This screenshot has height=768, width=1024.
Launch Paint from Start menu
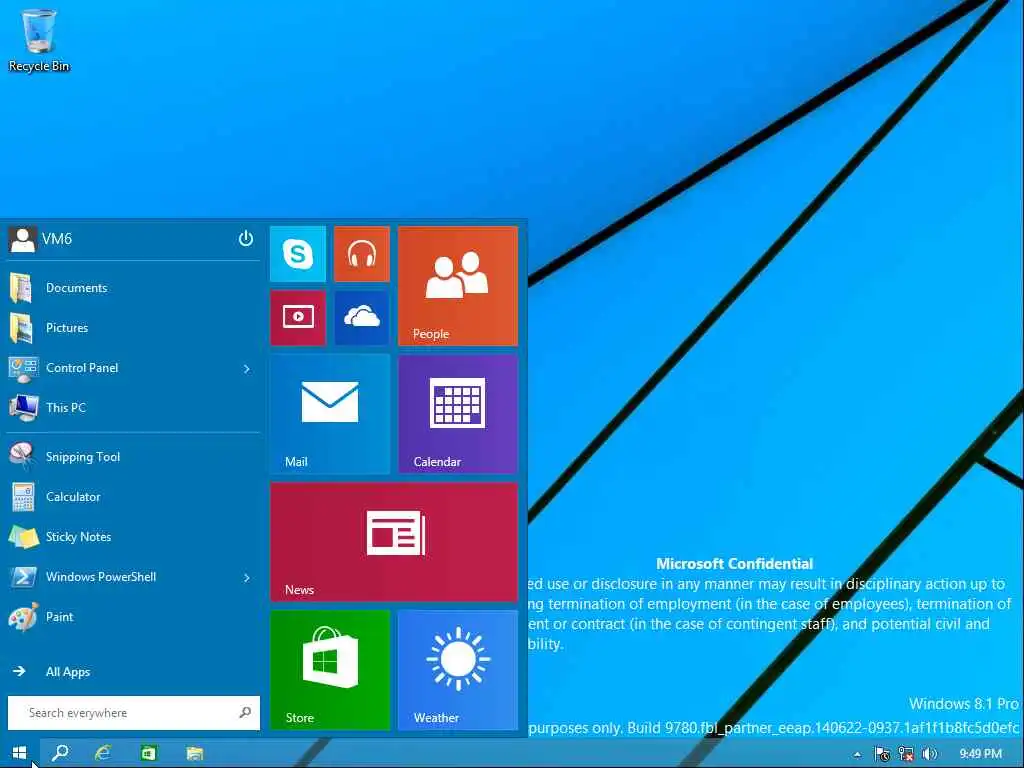133,617
